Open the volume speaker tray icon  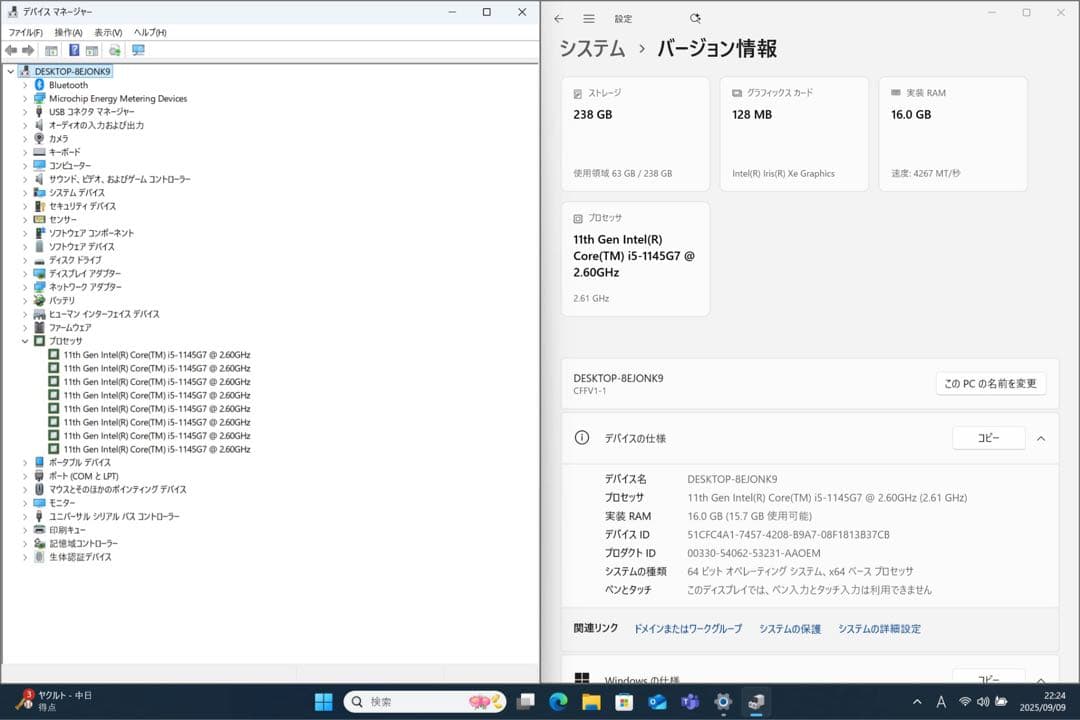pyautogui.click(x=983, y=701)
